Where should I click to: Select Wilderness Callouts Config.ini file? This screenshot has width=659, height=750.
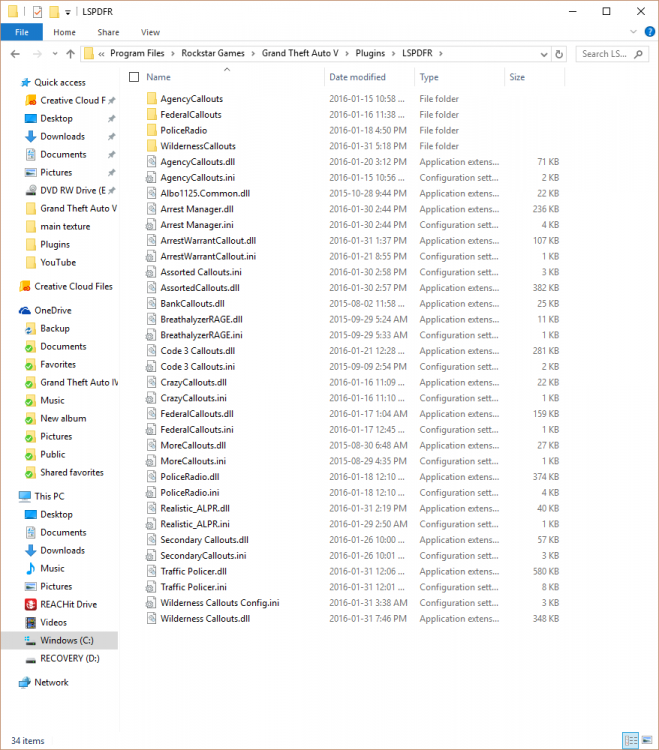pyautogui.click(x=220, y=603)
